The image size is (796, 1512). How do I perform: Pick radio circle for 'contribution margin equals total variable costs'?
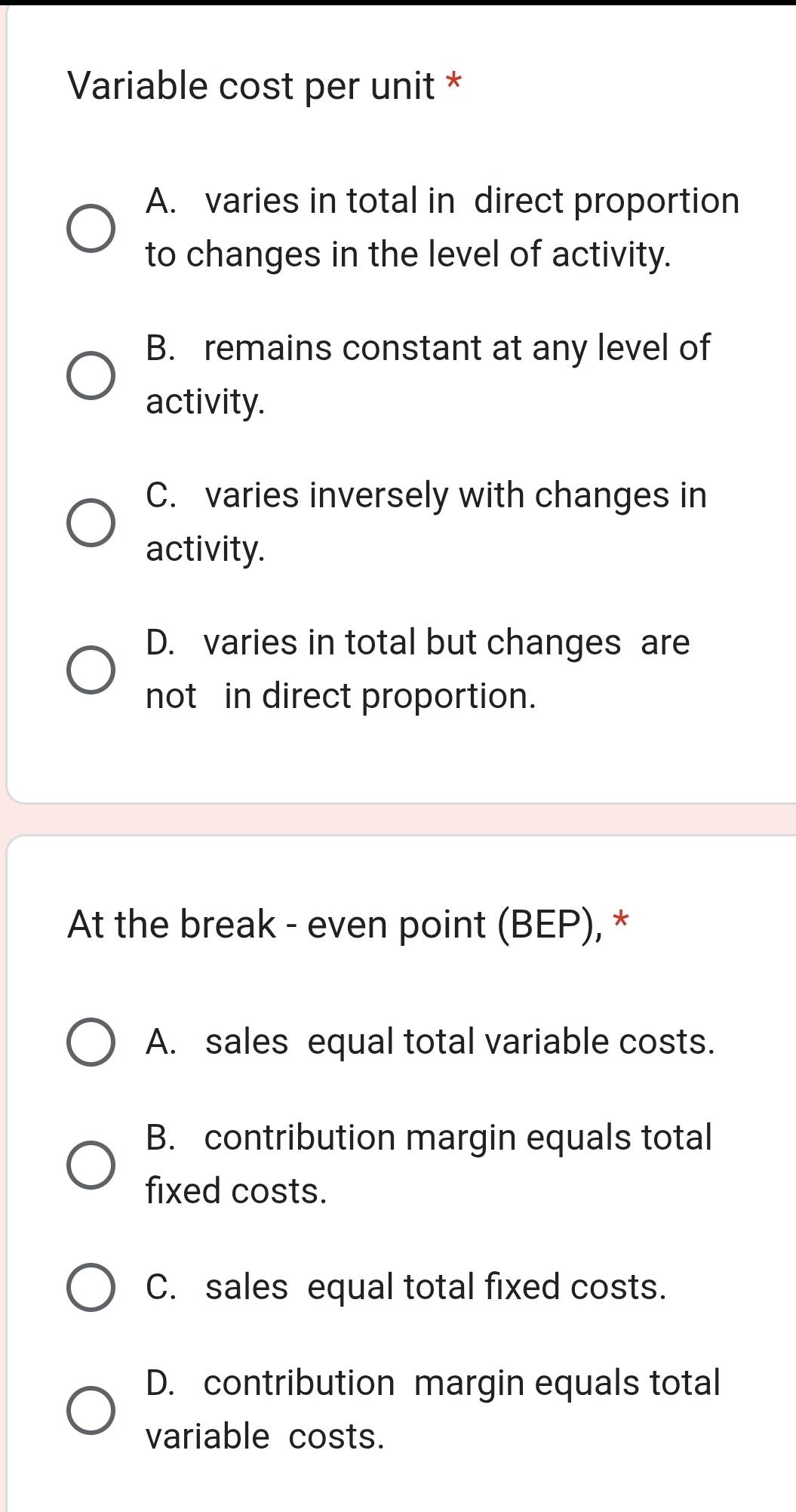[91, 1410]
